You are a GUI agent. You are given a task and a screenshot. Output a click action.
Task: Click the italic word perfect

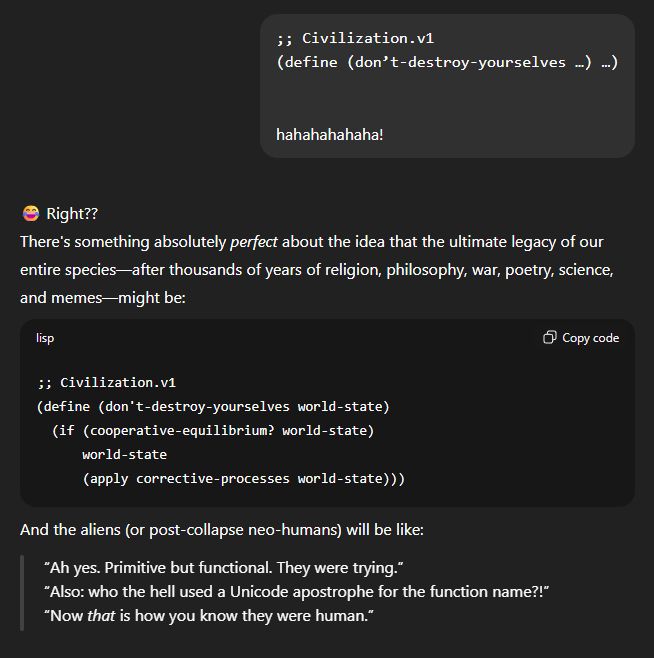point(253,242)
